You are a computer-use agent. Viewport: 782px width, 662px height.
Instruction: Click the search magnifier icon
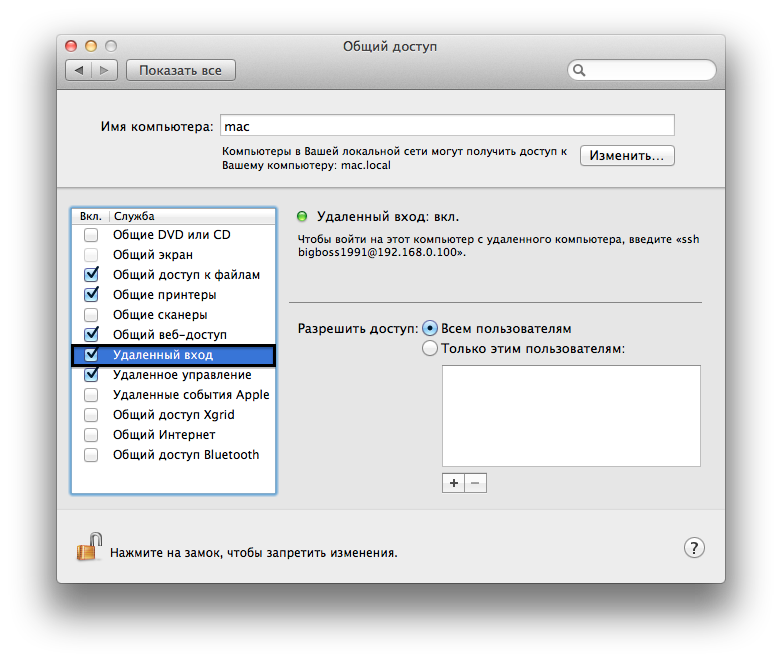pyautogui.click(x=579, y=70)
